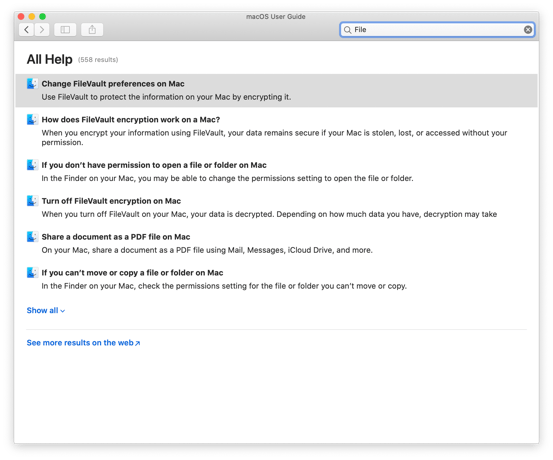Screen dimensions: 553x460
Task: Click Finder icon beside can't move or copy
Action: click(32, 273)
